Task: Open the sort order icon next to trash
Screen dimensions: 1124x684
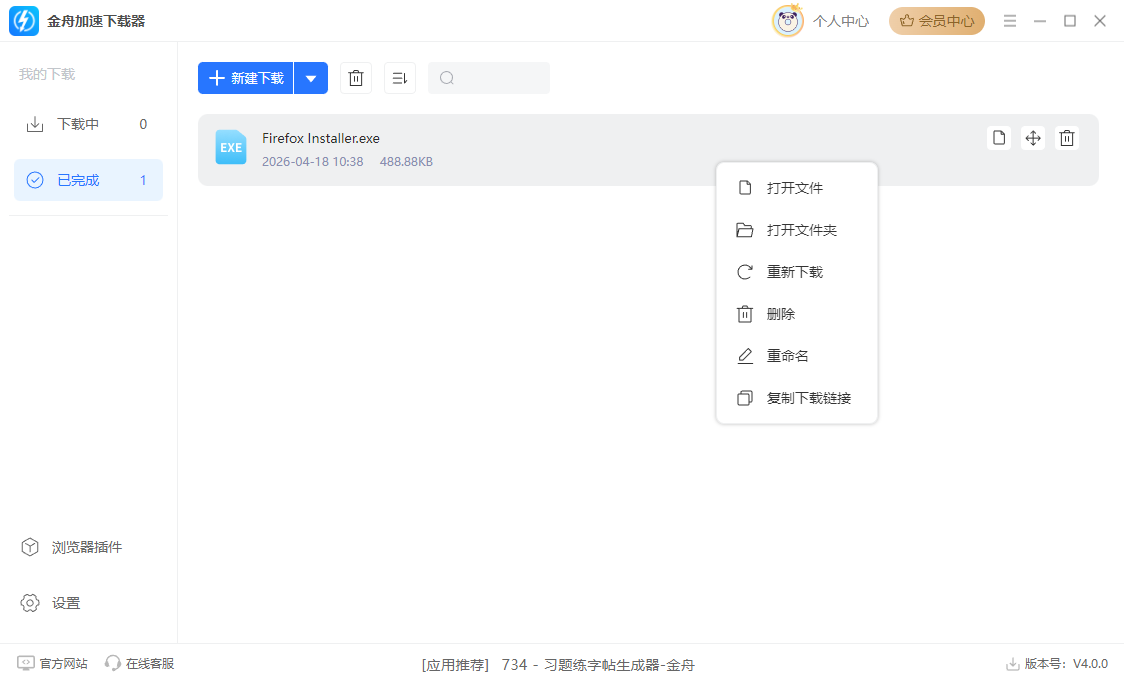Action: [x=399, y=77]
